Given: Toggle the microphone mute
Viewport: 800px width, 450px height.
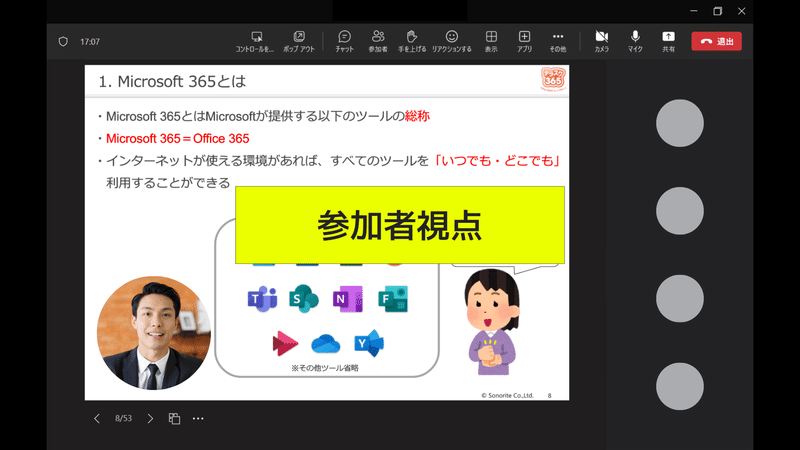Looking at the screenshot, I should 635,42.
